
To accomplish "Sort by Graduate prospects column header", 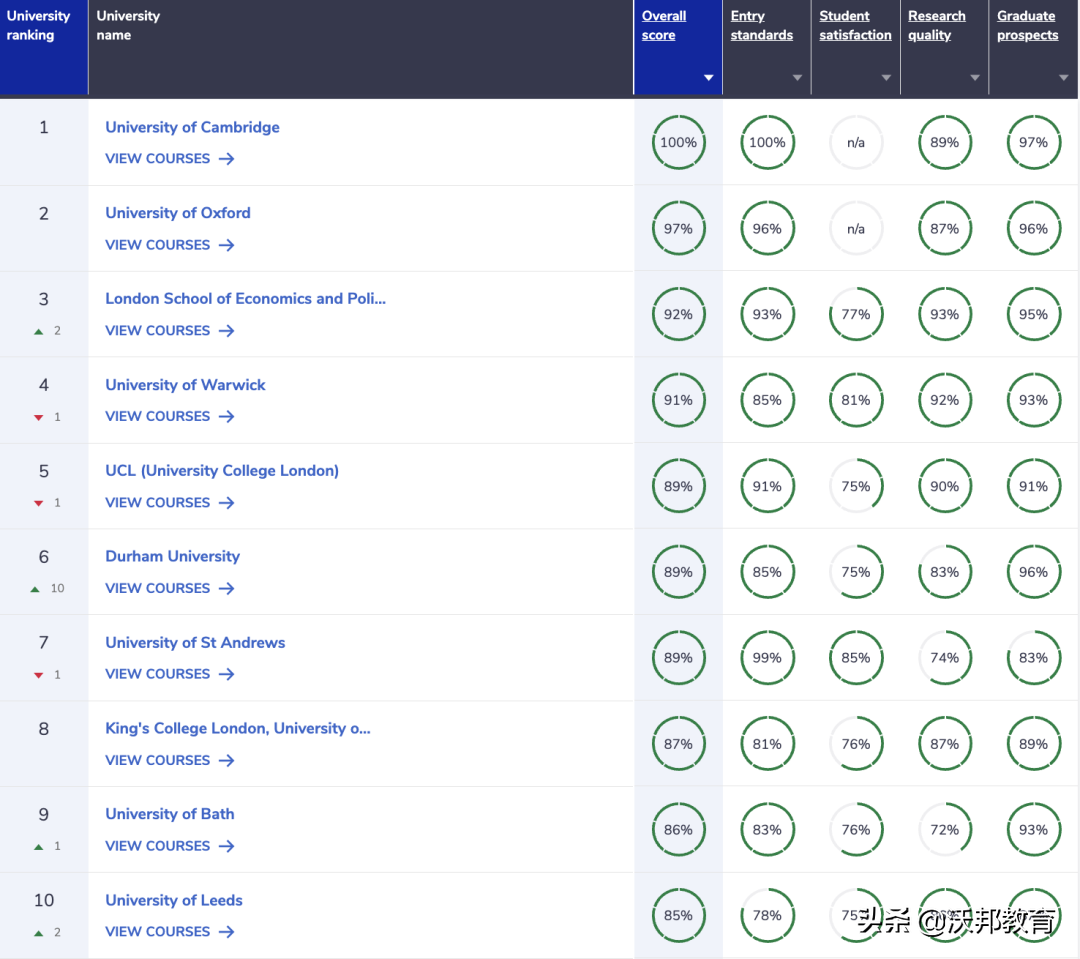I will [1027, 25].
